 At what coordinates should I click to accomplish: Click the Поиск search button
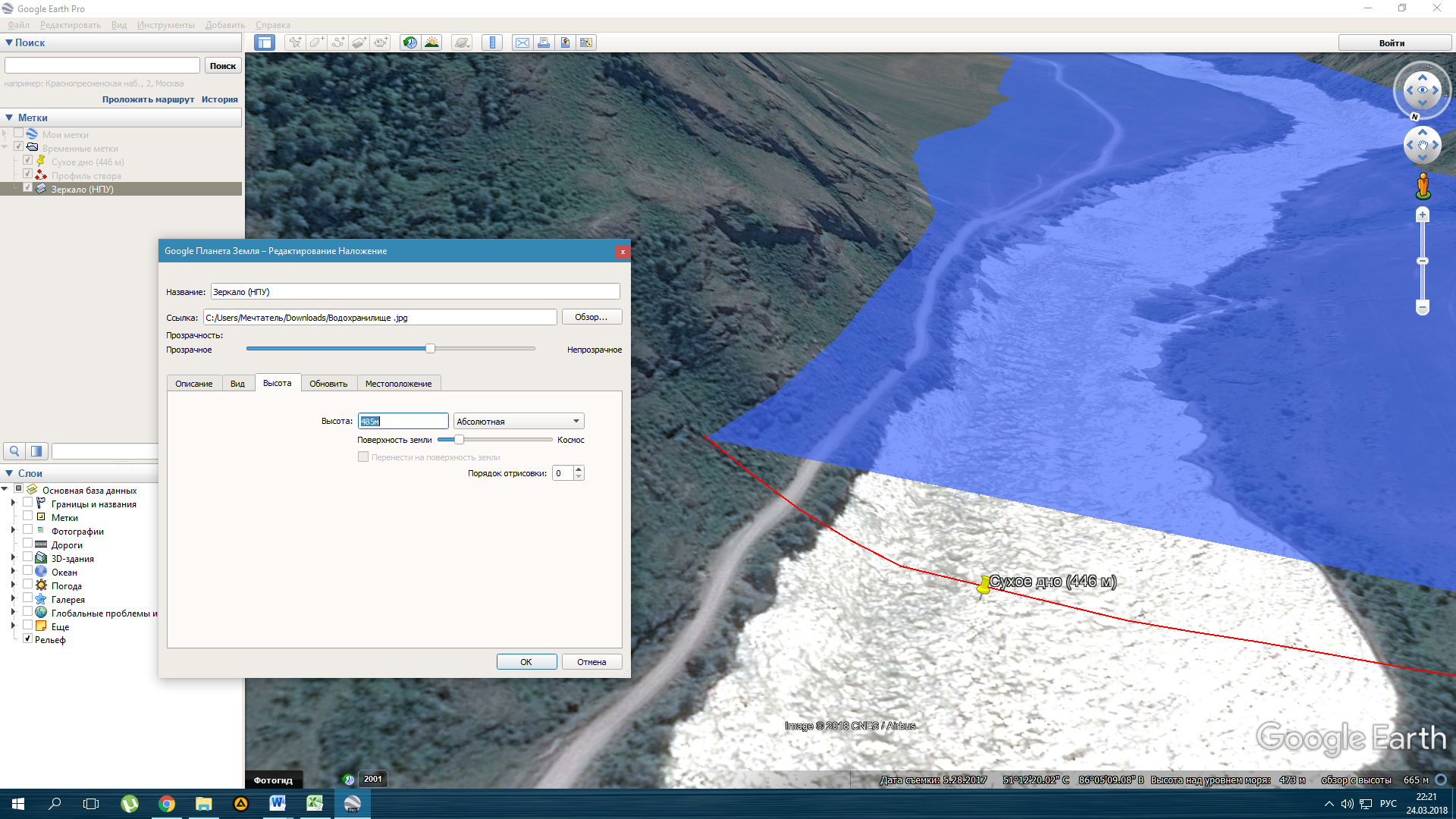point(223,66)
